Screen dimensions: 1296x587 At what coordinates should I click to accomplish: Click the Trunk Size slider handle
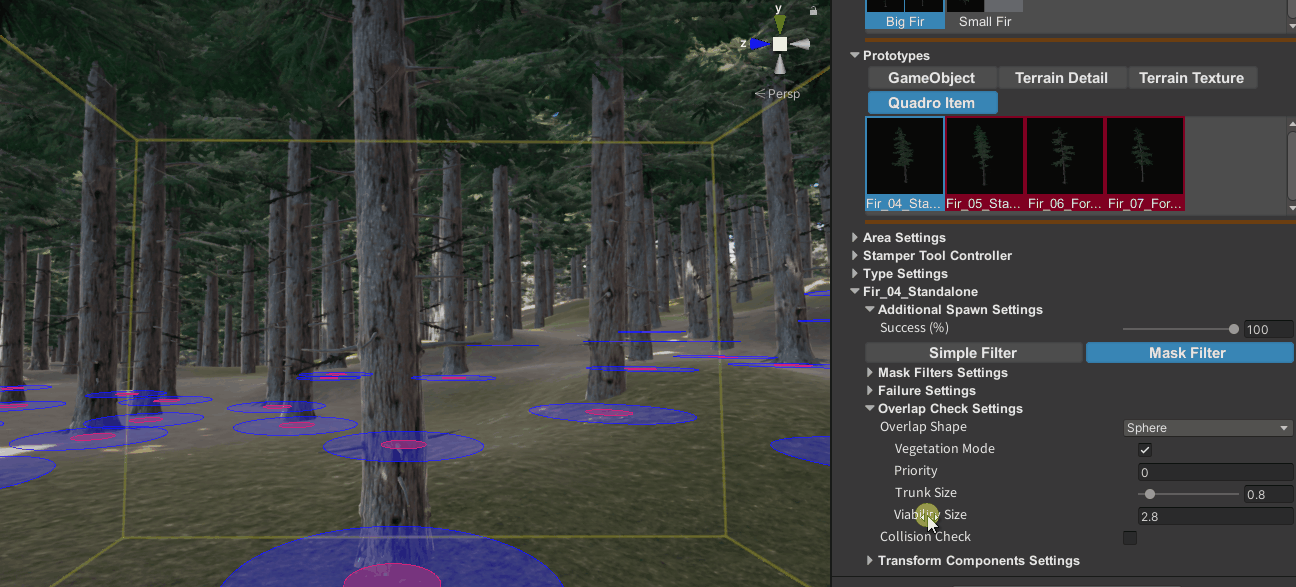point(1149,493)
